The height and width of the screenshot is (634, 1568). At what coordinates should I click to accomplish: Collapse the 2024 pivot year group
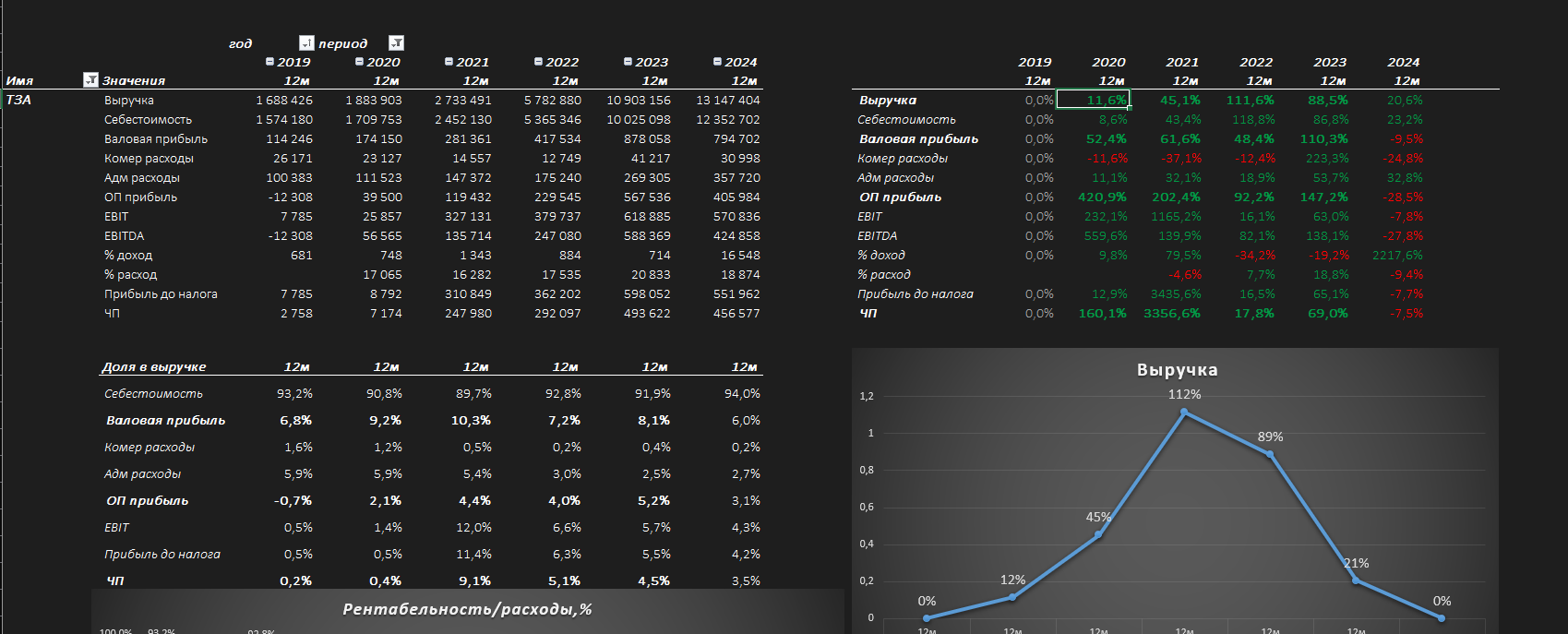pos(717,62)
